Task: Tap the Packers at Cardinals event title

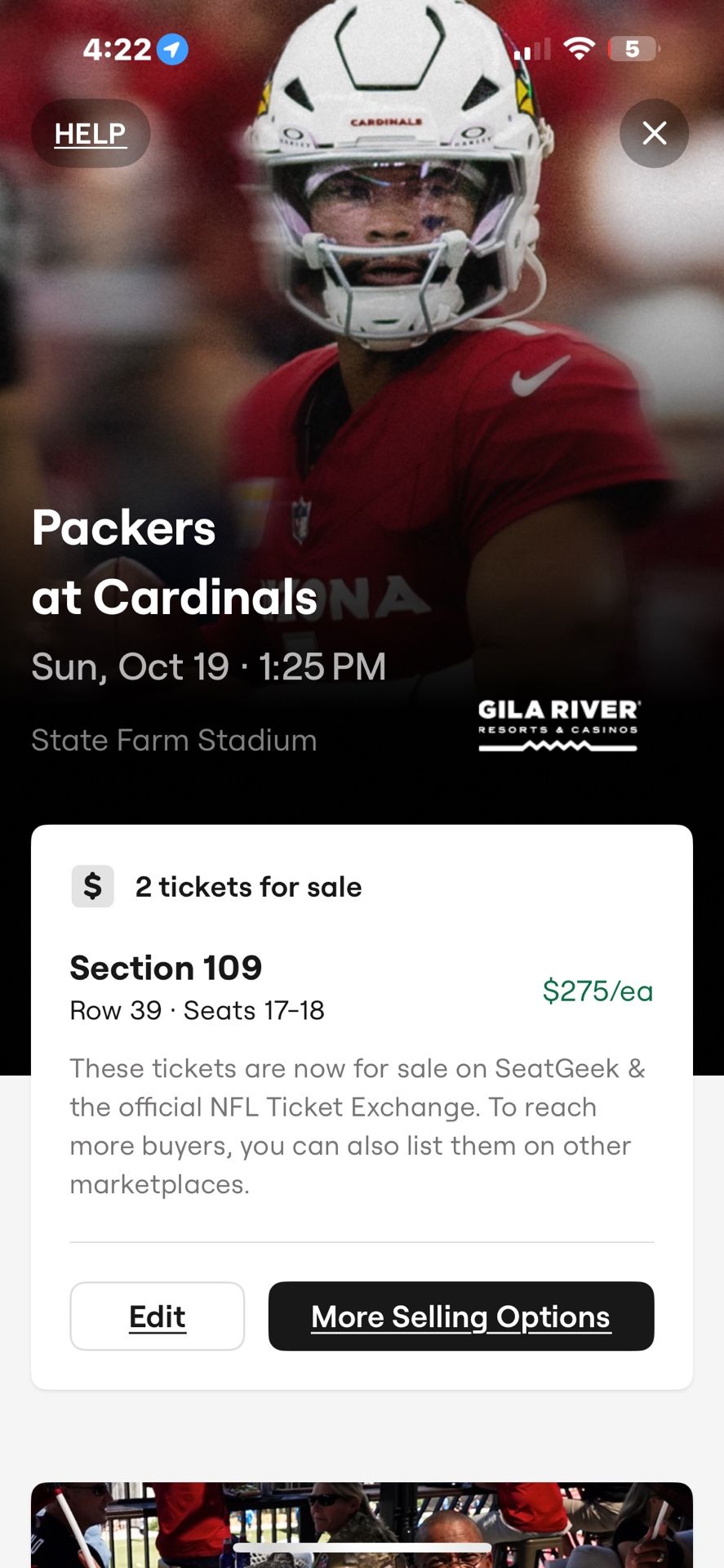Action: (x=174, y=562)
